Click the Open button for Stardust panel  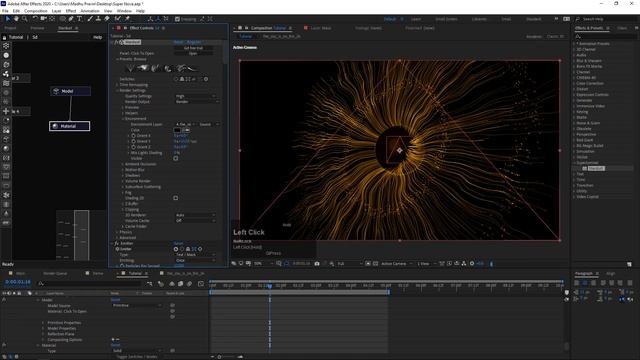point(193,53)
